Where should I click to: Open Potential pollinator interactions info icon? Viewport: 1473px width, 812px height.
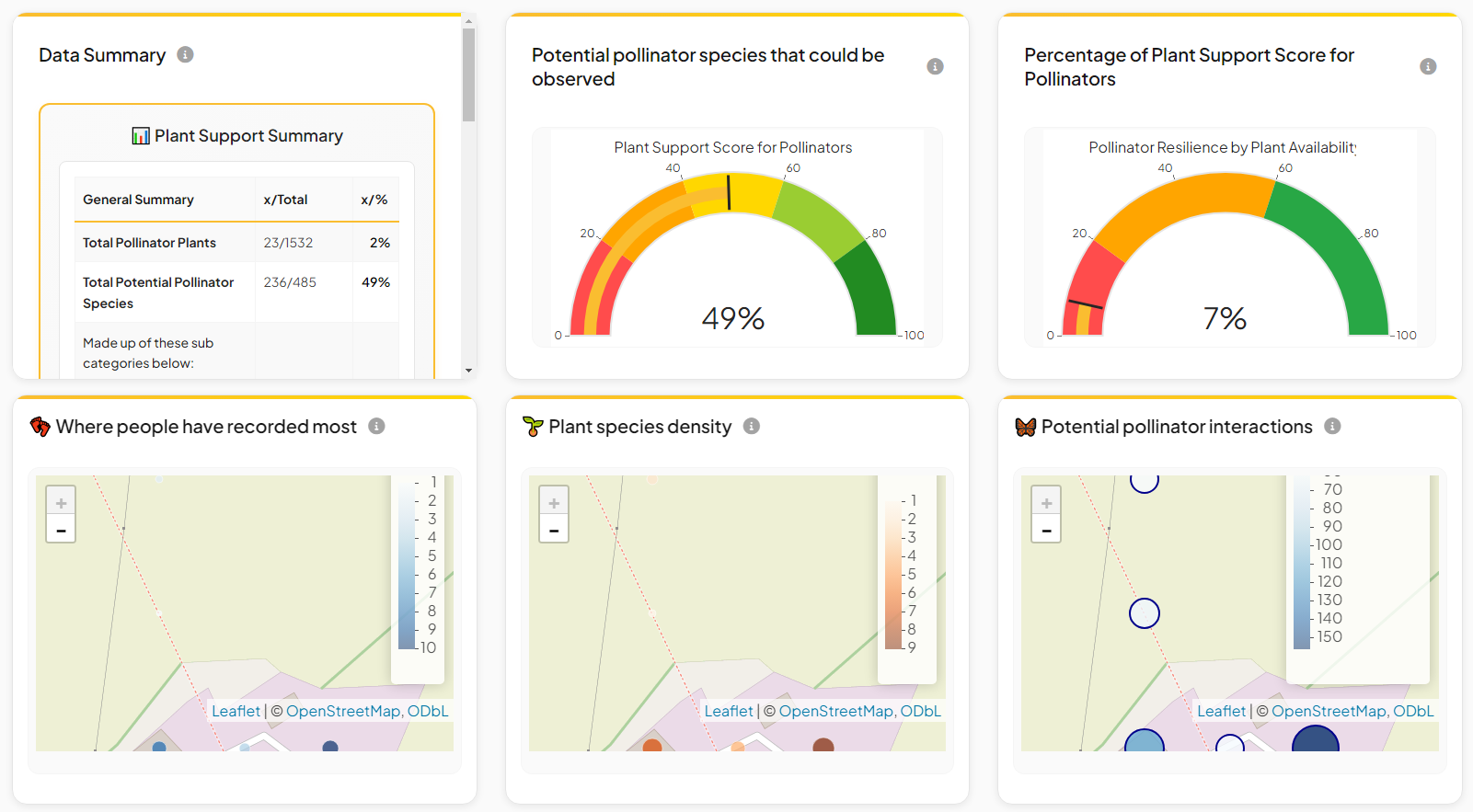[x=1331, y=427]
